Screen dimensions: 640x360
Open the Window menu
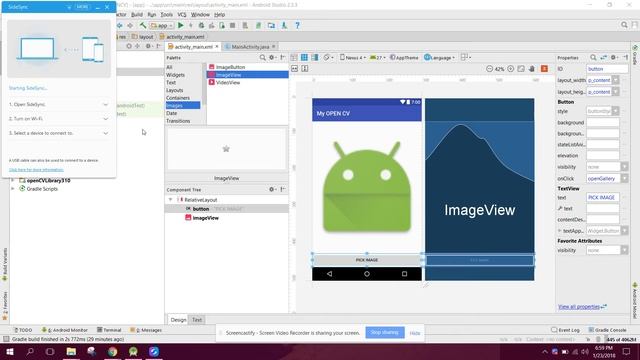pyautogui.click(x=200, y=15)
